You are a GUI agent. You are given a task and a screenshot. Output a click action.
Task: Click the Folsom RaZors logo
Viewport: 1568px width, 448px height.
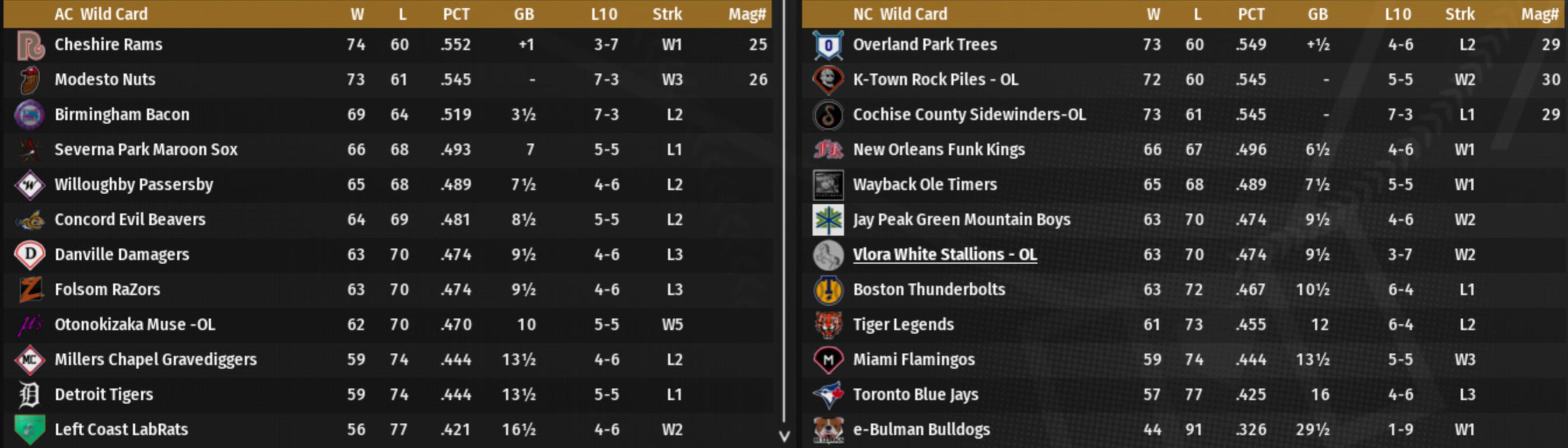pos(30,290)
